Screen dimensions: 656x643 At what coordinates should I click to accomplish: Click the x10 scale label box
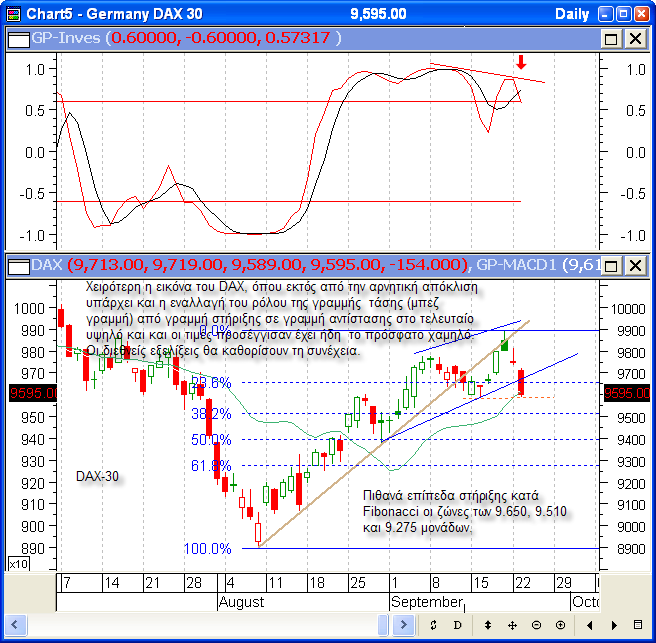pos(17,565)
